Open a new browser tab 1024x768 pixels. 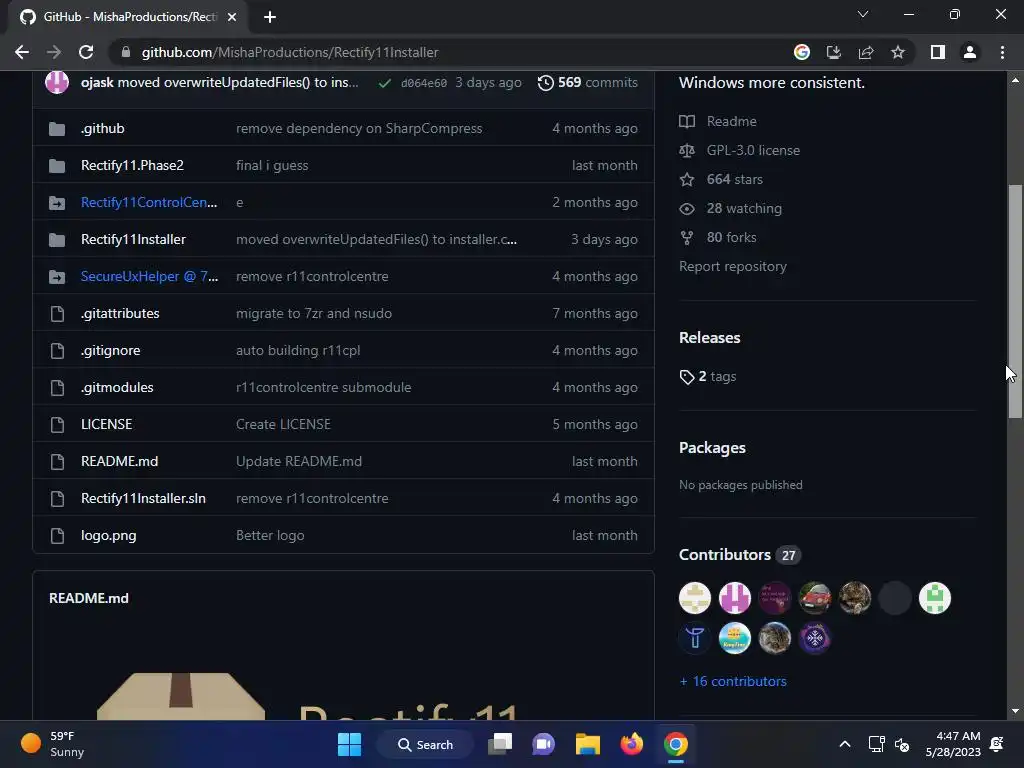click(x=270, y=17)
